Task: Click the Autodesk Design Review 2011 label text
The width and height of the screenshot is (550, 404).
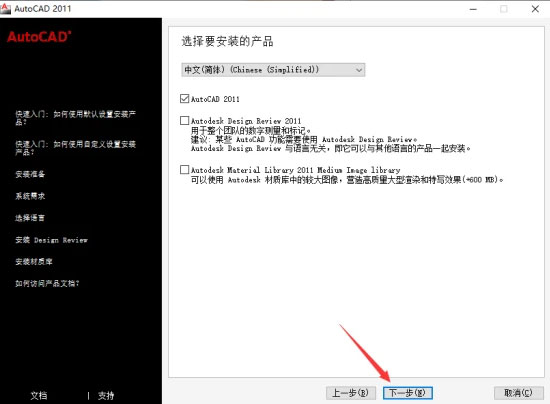Action: [246, 121]
